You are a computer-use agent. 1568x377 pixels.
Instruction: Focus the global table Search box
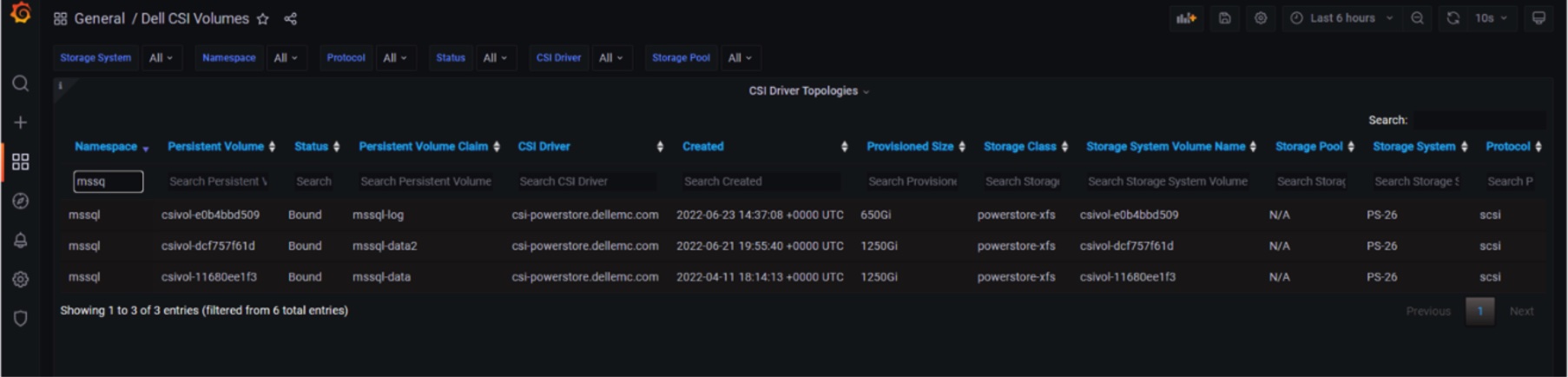click(x=1479, y=120)
